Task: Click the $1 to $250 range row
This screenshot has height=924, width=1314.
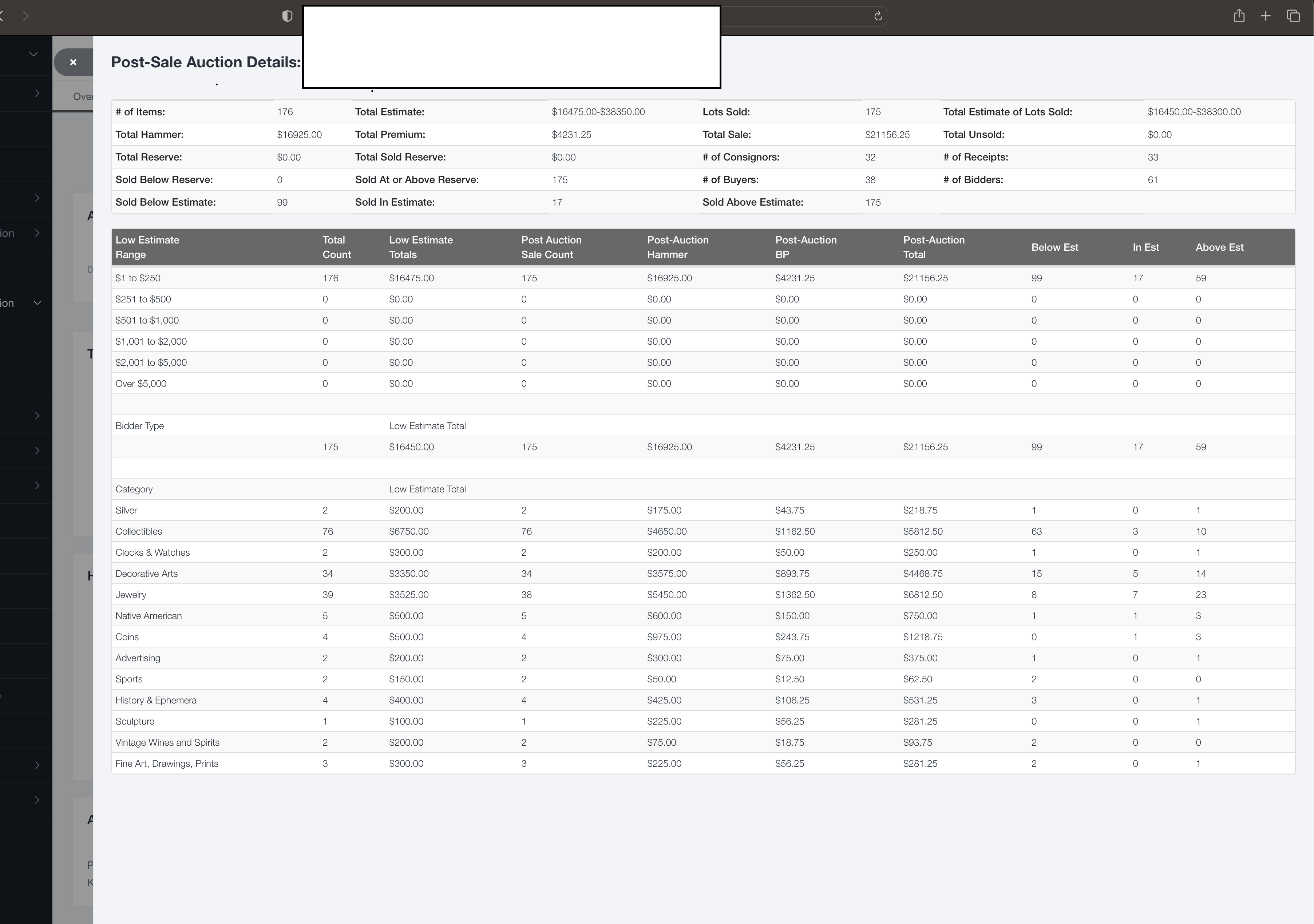Action: tap(138, 278)
